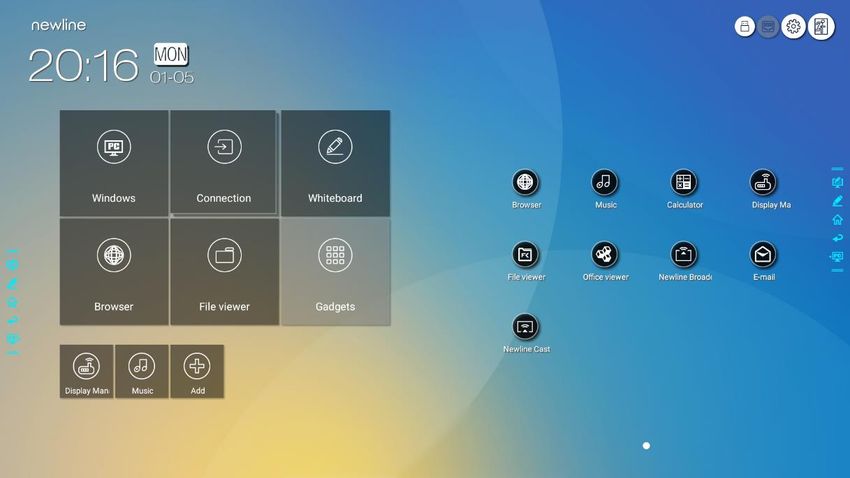
Task: Click the Add shortcut button
Action: 197,371
